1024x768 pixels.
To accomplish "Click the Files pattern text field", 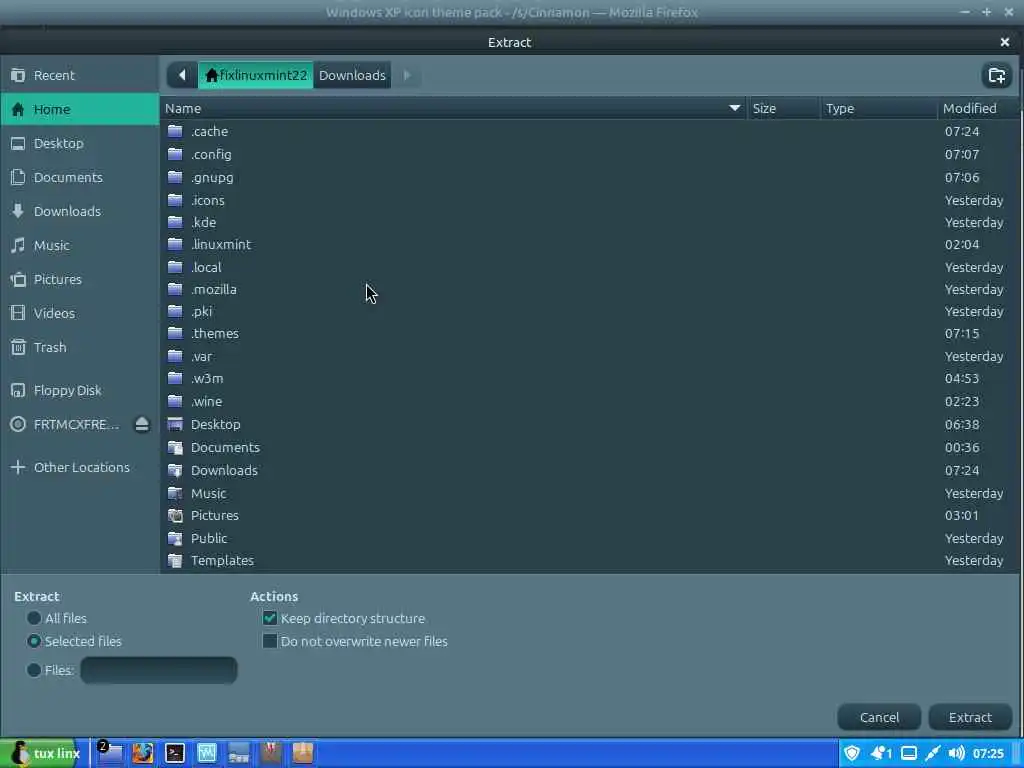I will (x=159, y=670).
